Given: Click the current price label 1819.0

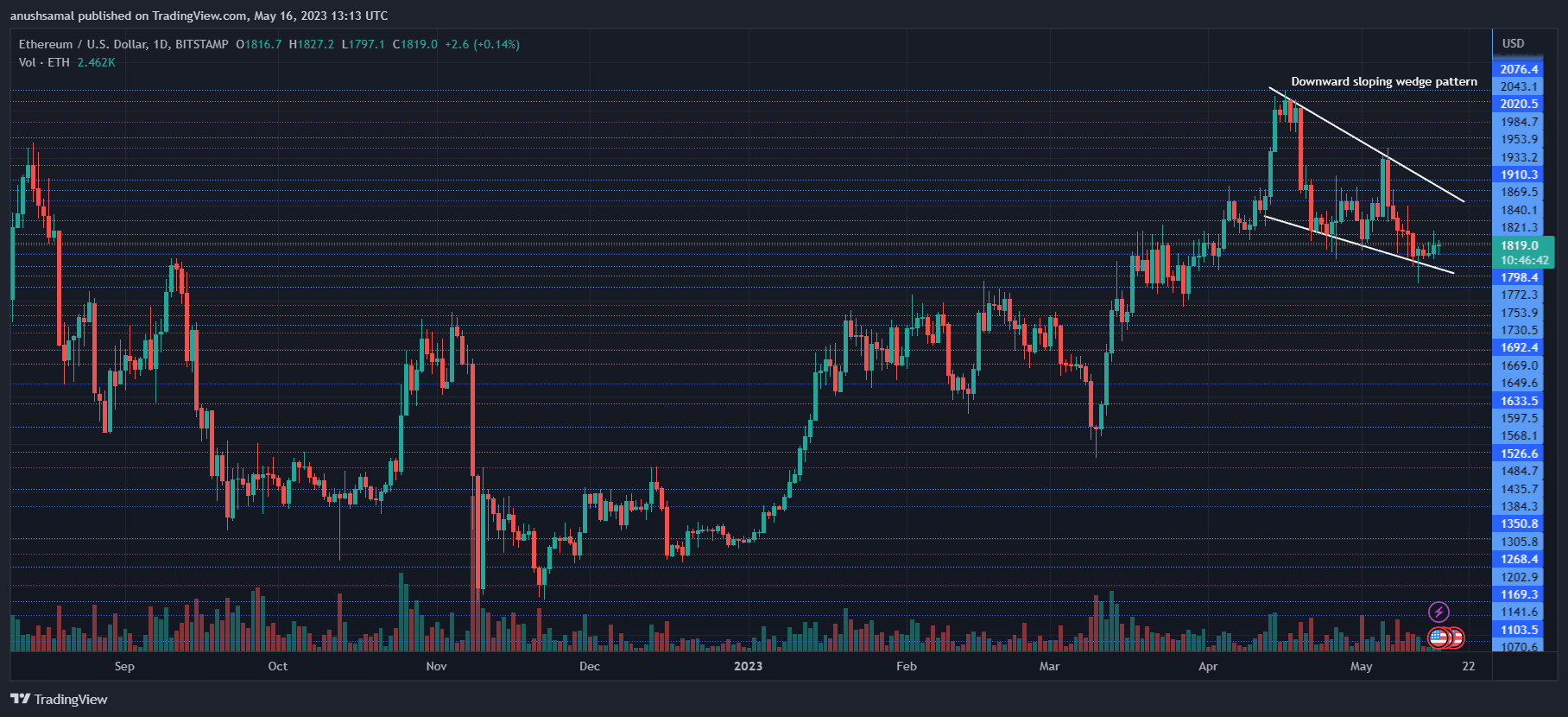Looking at the screenshot, I should pos(1519,245).
